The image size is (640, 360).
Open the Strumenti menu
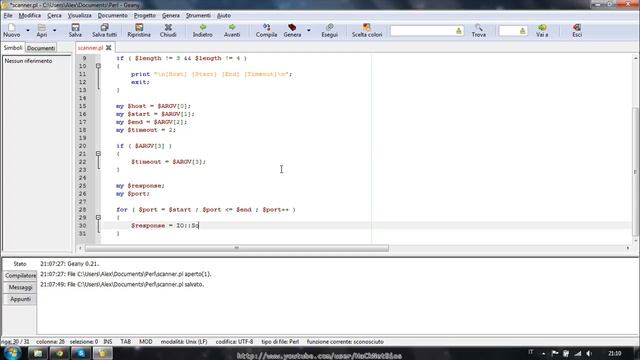coord(198,16)
